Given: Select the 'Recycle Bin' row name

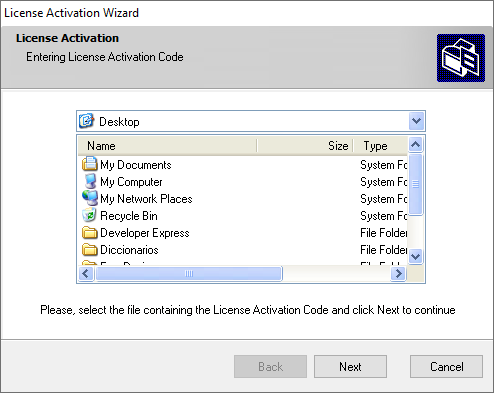Looking at the screenshot, I should [x=129, y=216].
